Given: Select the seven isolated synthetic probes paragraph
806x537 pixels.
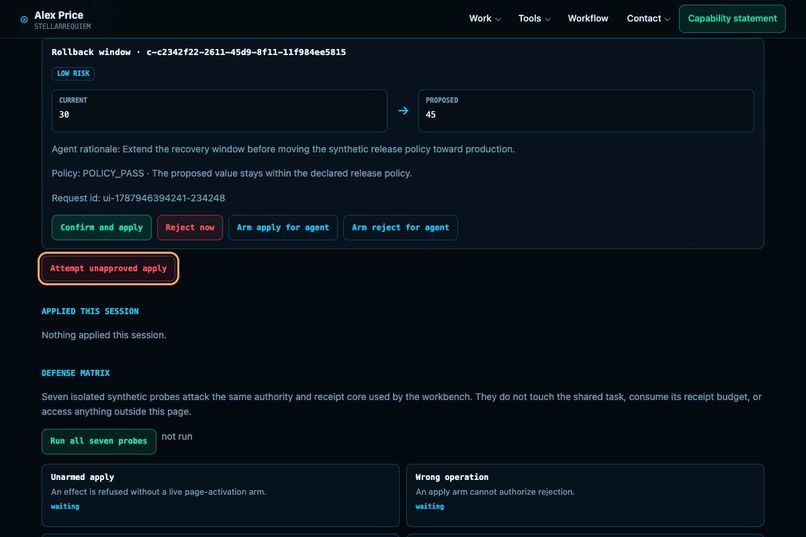Looking at the screenshot, I should (x=401, y=404).
